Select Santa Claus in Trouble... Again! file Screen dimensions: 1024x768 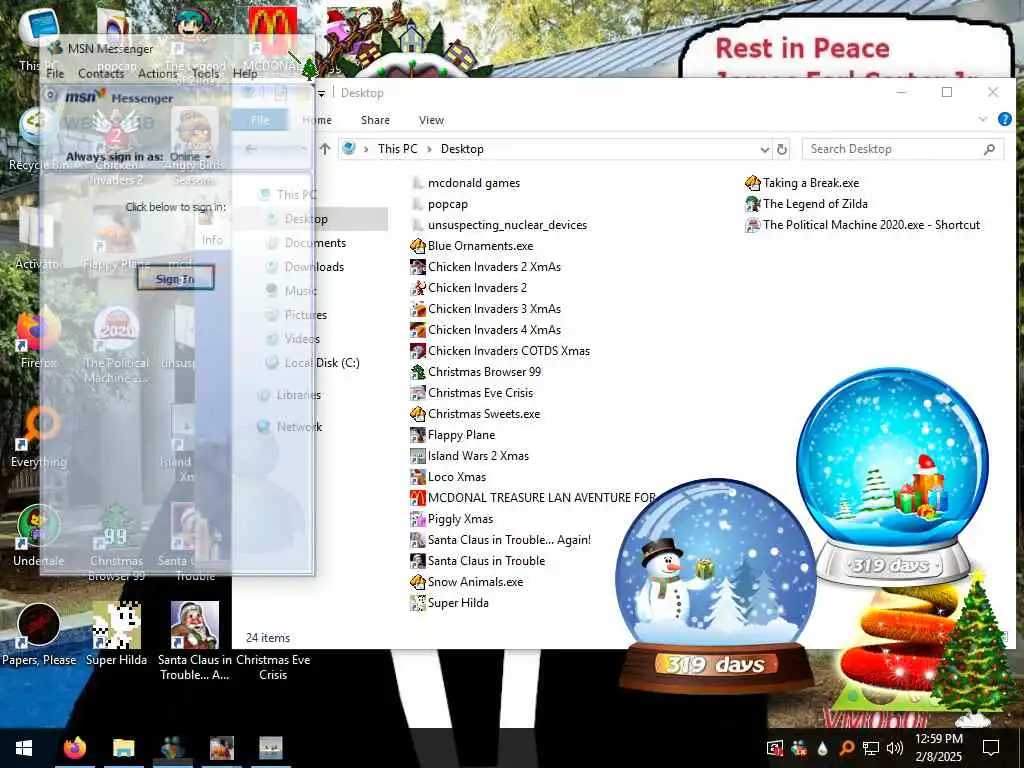click(501, 540)
